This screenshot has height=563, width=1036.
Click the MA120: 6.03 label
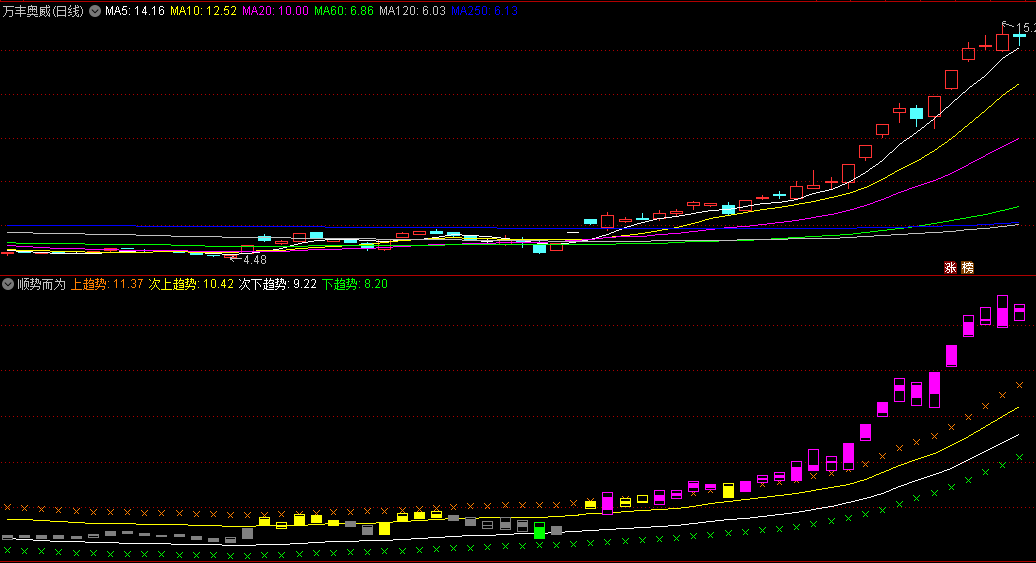[412, 11]
